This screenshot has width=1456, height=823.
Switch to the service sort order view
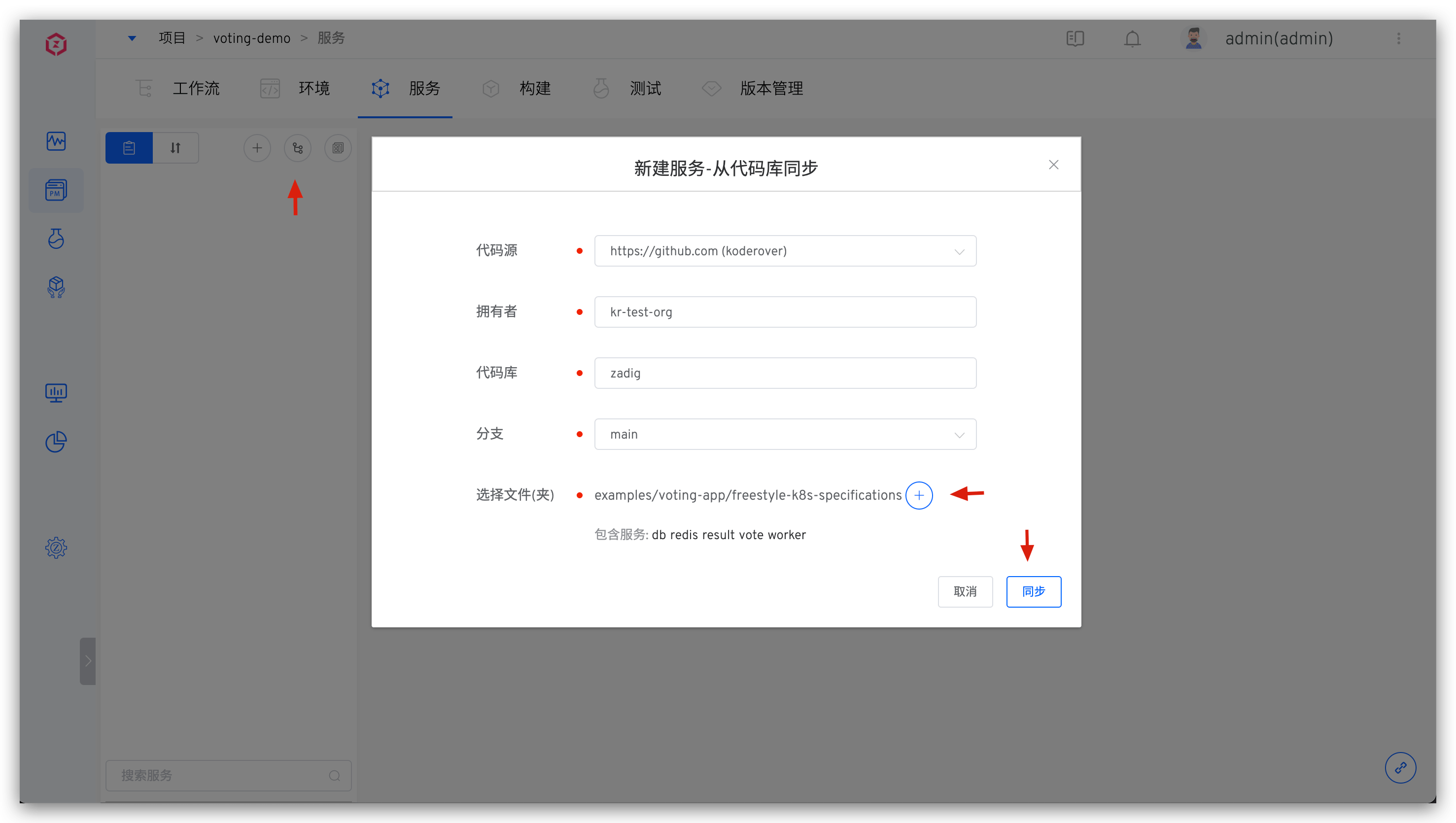[175, 147]
